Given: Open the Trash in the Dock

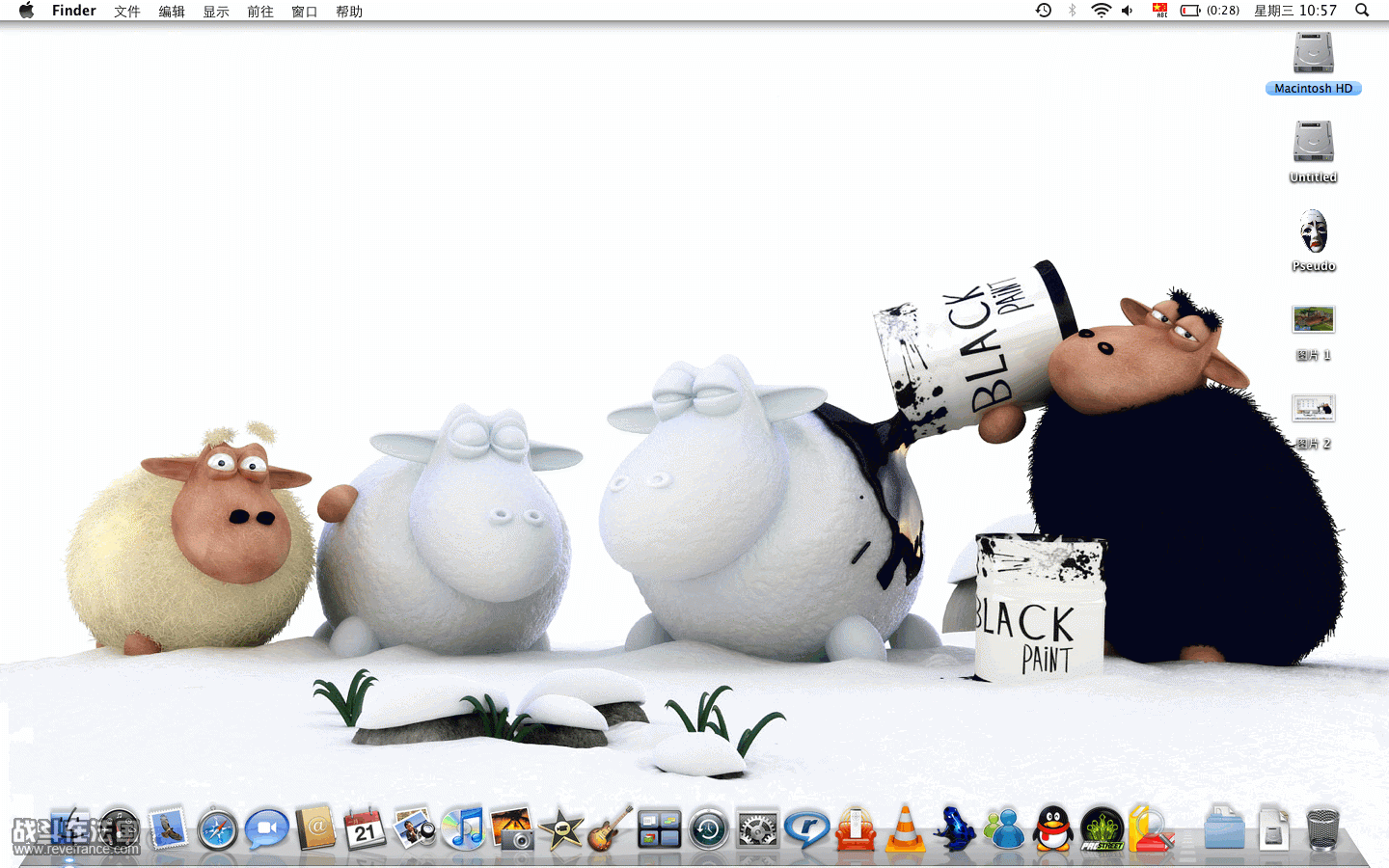Looking at the screenshot, I should (1323, 829).
